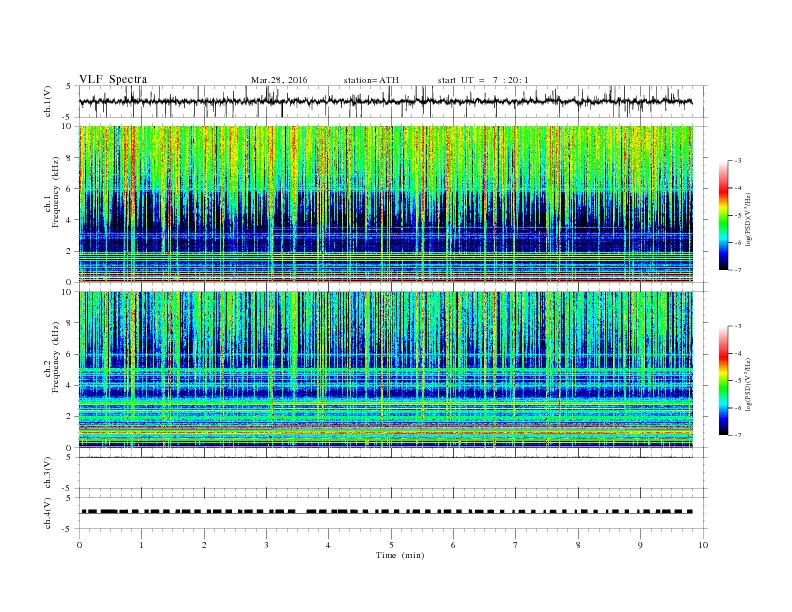Click the "-3" tick on the ch.1 colorbar
The height and width of the screenshot is (612, 792).
pyautogui.click(x=738, y=161)
